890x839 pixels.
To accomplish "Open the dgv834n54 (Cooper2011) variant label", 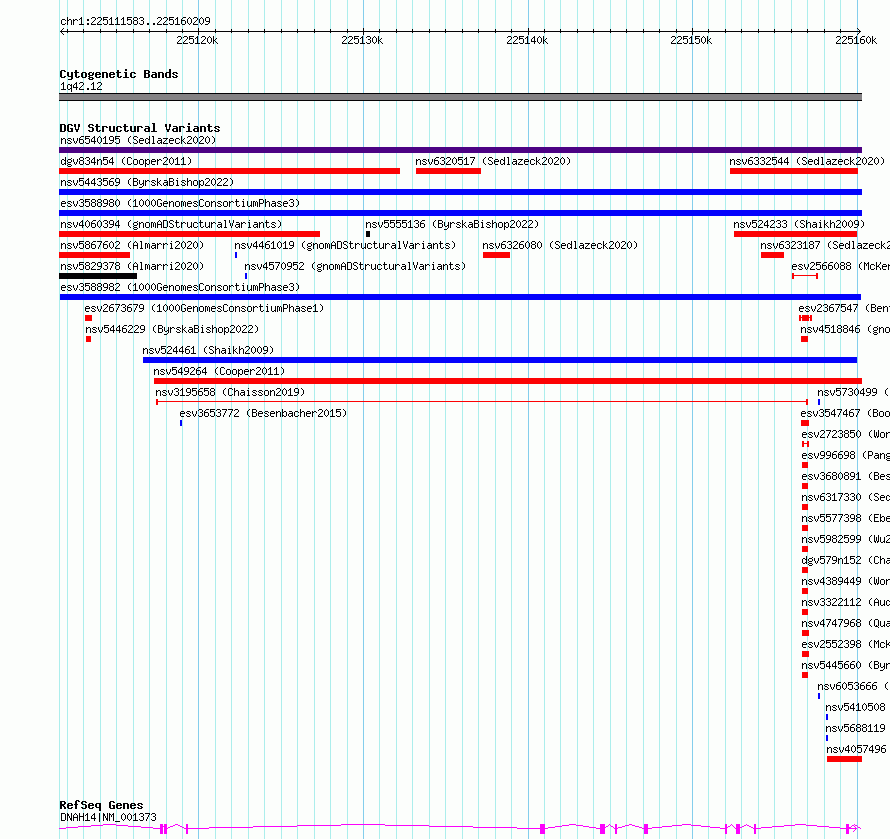I will point(126,161).
